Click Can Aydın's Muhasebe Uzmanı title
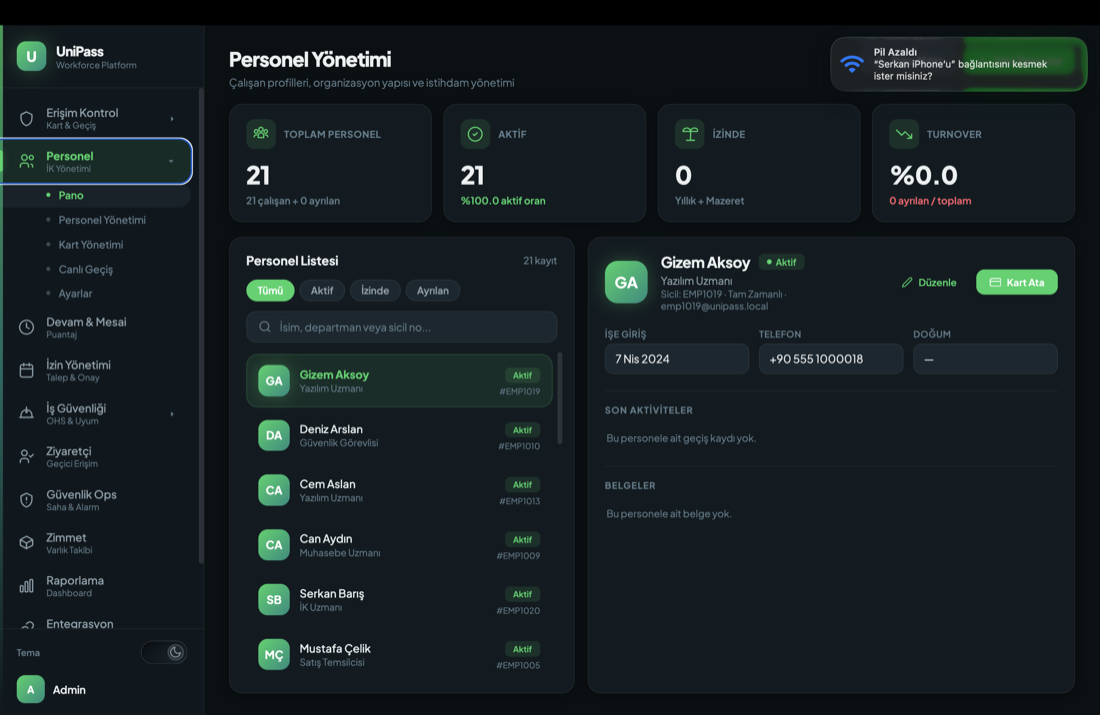Screen dimensions: 1100x715 [x=340, y=553]
